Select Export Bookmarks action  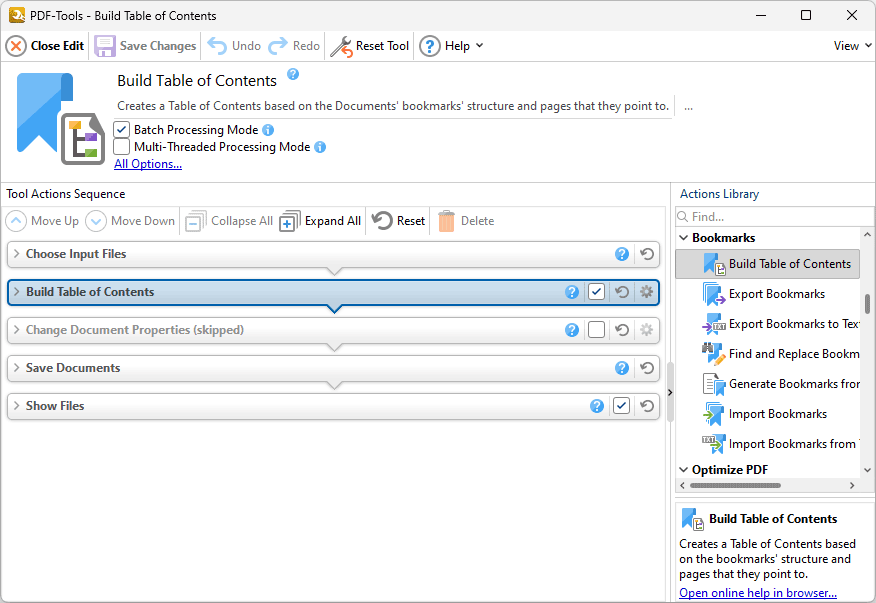click(768, 294)
